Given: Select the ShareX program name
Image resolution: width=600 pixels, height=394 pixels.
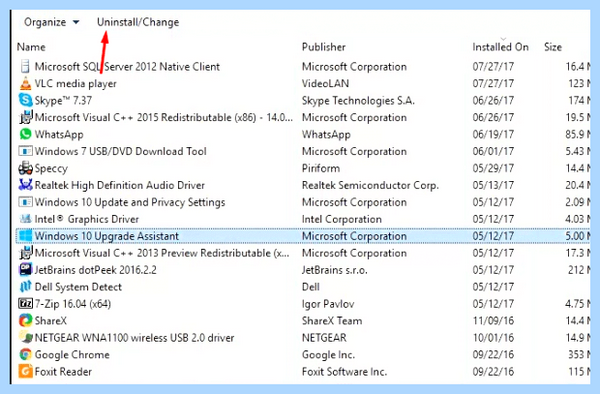Looking at the screenshot, I should 51,321.
